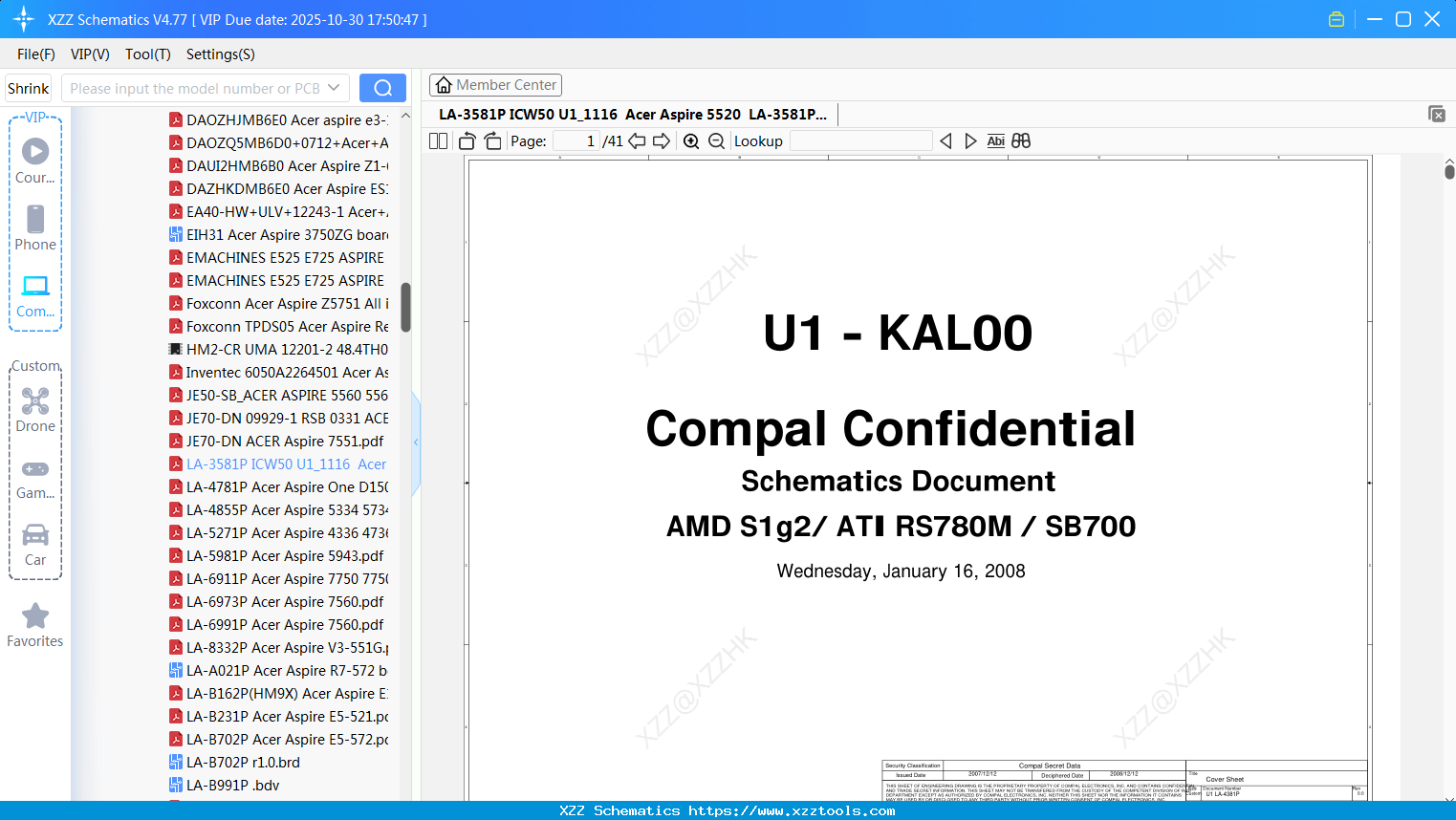Open LA-A021P Acer Aspire R7-572 file
This screenshot has width=1456, height=820.
point(278,671)
